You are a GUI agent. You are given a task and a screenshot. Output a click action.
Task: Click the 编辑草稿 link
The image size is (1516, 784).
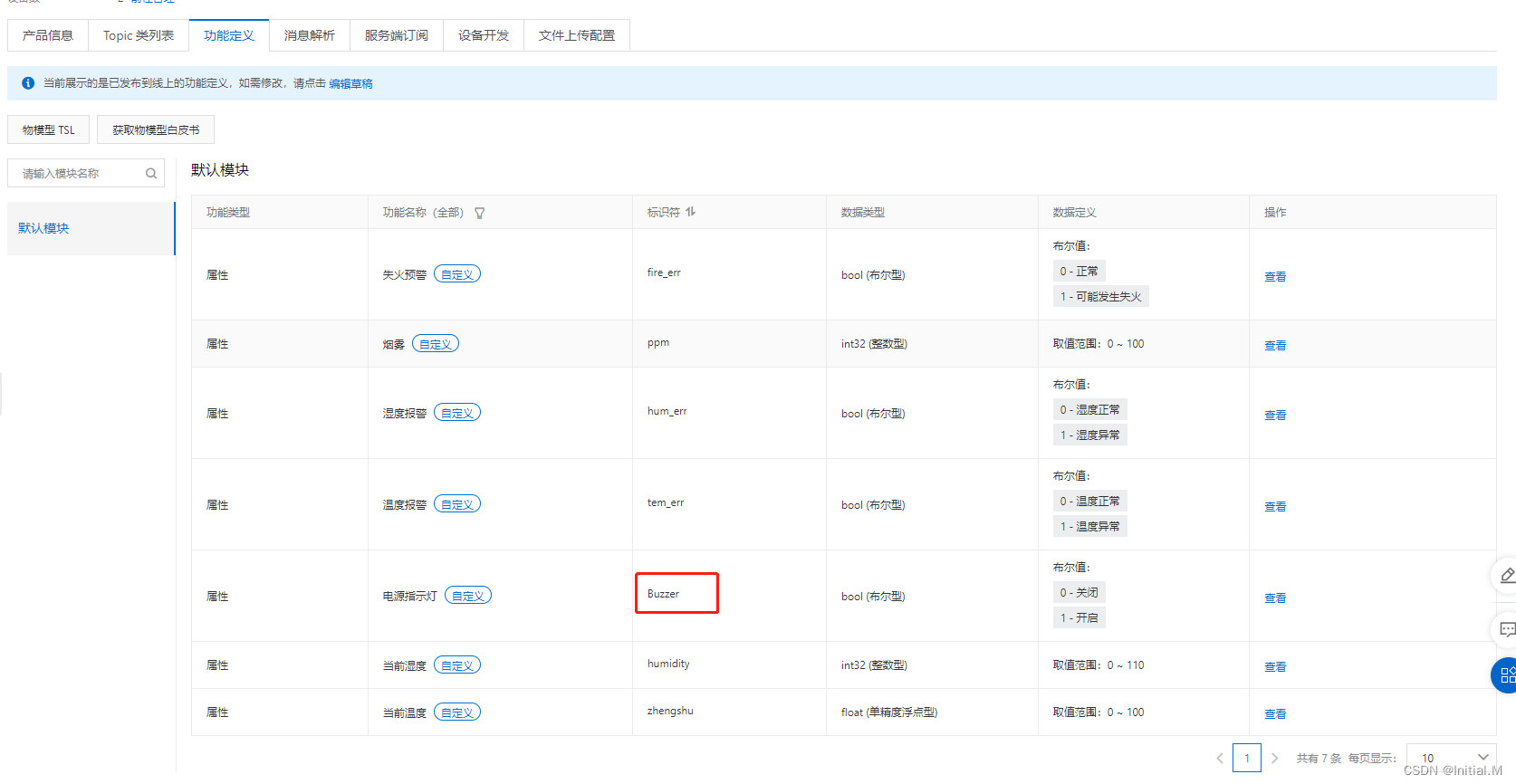(x=350, y=83)
